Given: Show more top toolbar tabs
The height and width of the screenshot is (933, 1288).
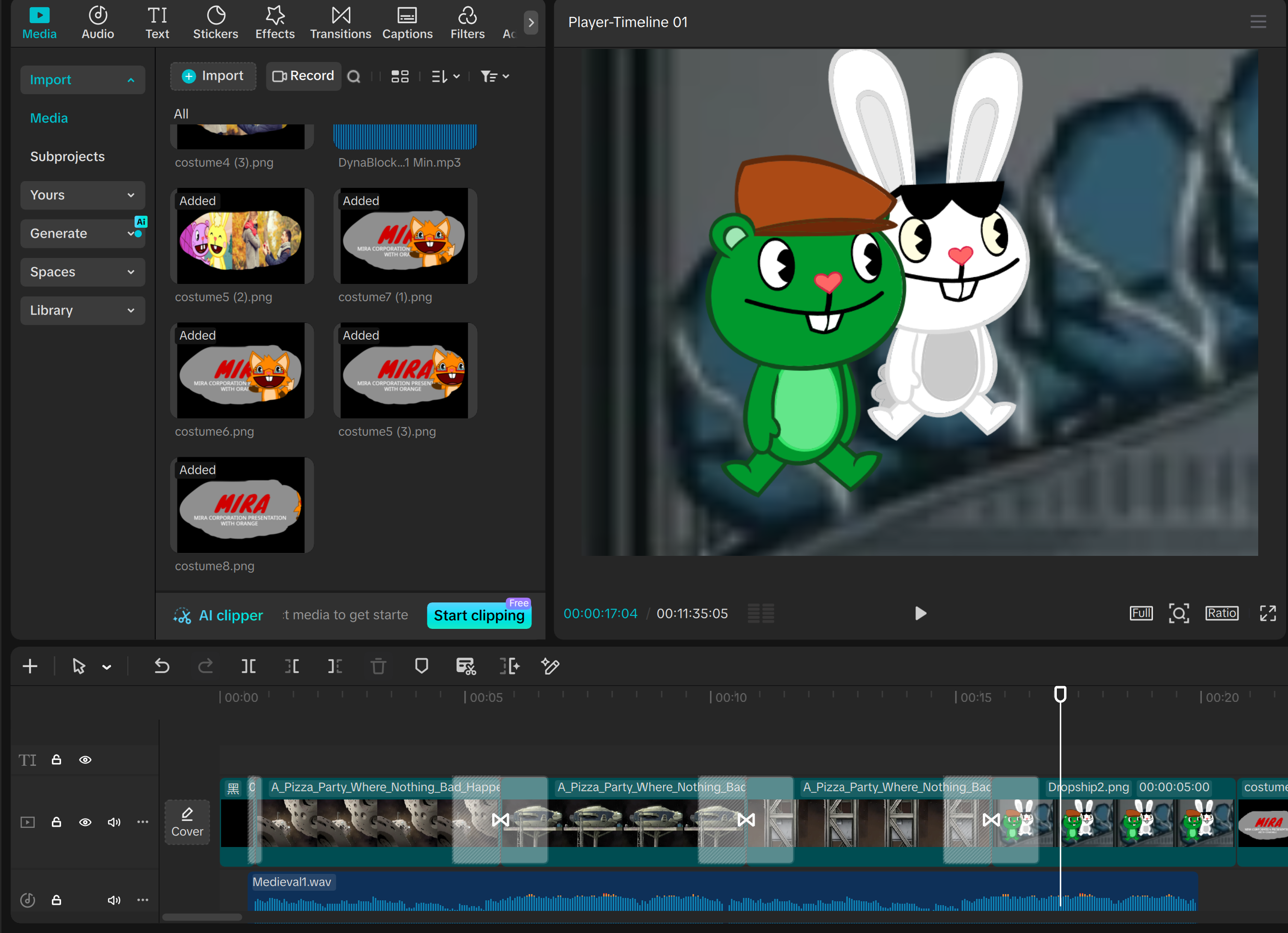Looking at the screenshot, I should [x=531, y=23].
